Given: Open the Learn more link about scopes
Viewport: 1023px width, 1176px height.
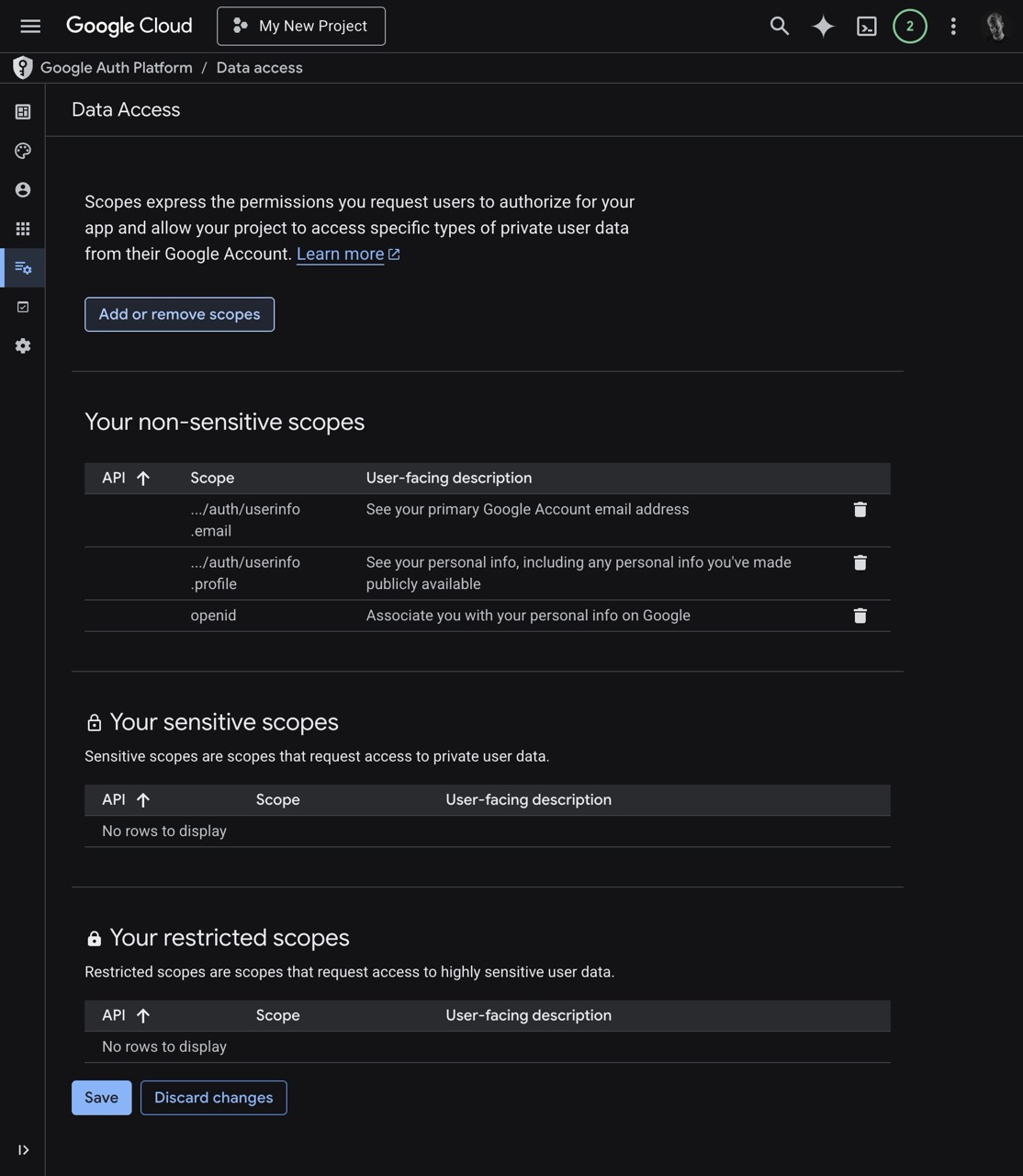Looking at the screenshot, I should pyautogui.click(x=341, y=254).
